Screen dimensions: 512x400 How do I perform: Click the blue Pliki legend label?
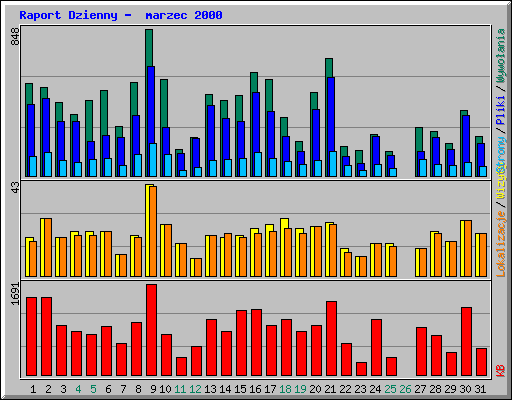pos(501,110)
